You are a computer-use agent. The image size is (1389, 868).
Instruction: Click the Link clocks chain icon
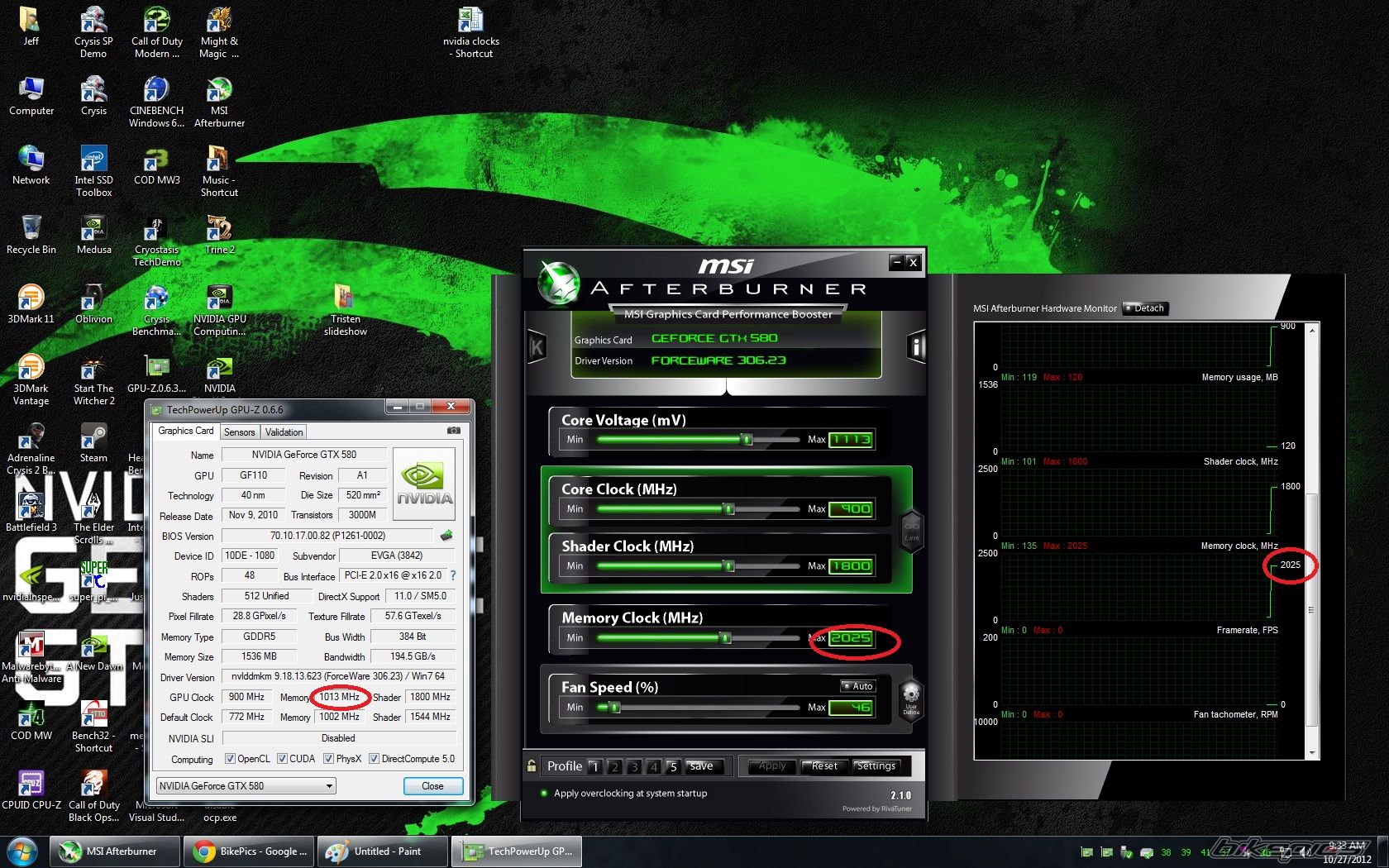pos(911,530)
